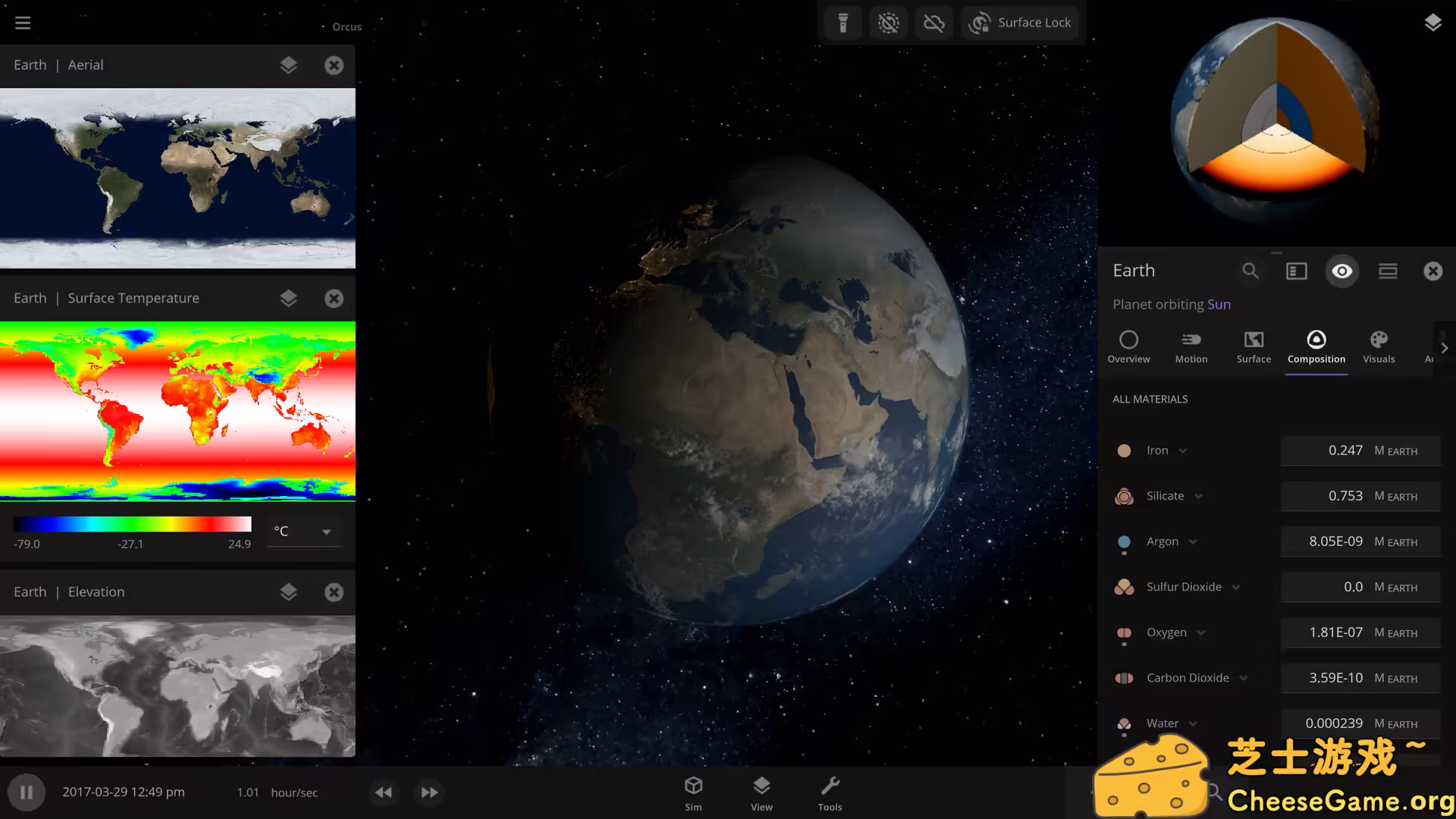Expand the Iron material chevron
This screenshot has width=1456, height=819.
1183,451
